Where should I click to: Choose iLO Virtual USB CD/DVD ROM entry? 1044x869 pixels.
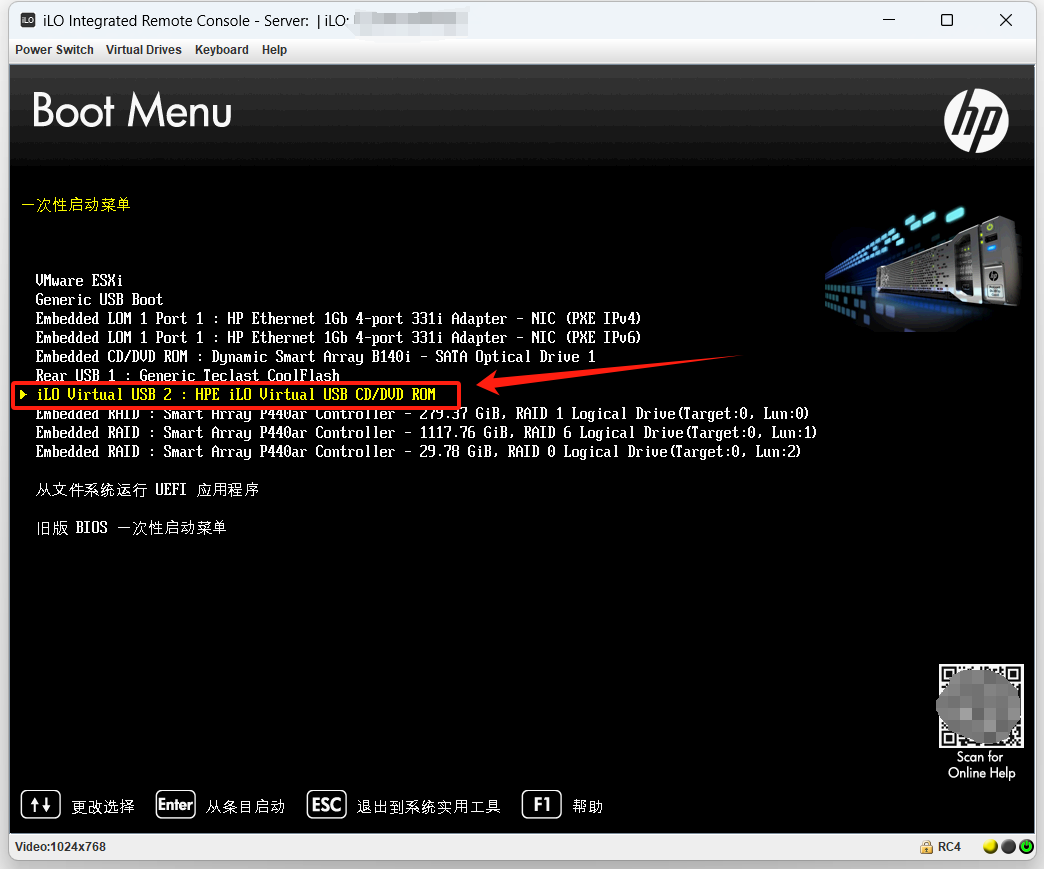pyautogui.click(x=236, y=395)
